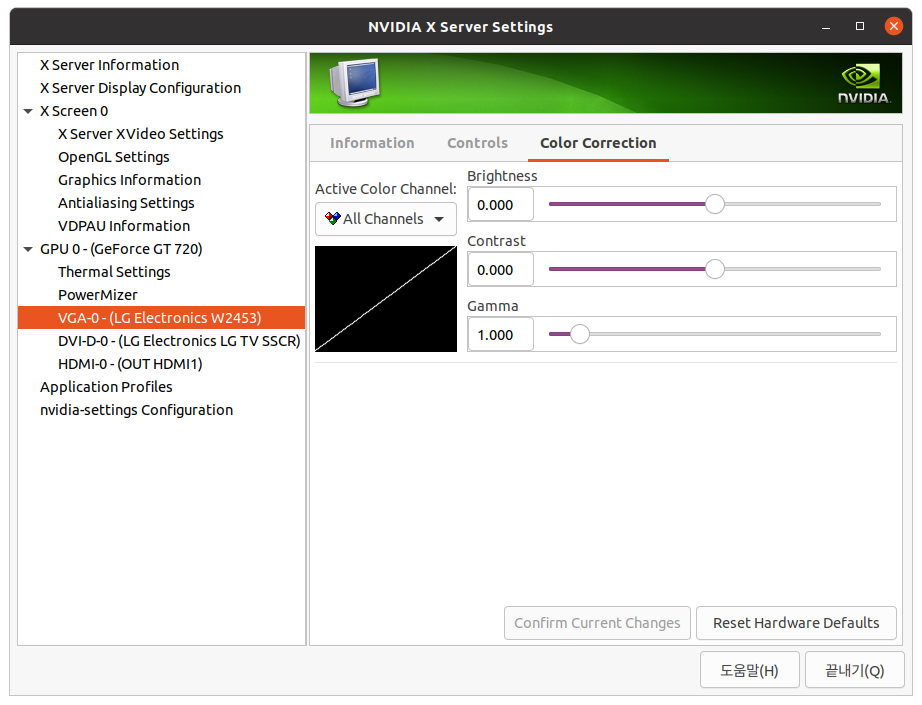Screen dimensions: 922x705
Task: Close the NVIDIA X Server Settings window
Action: coord(893,26)
